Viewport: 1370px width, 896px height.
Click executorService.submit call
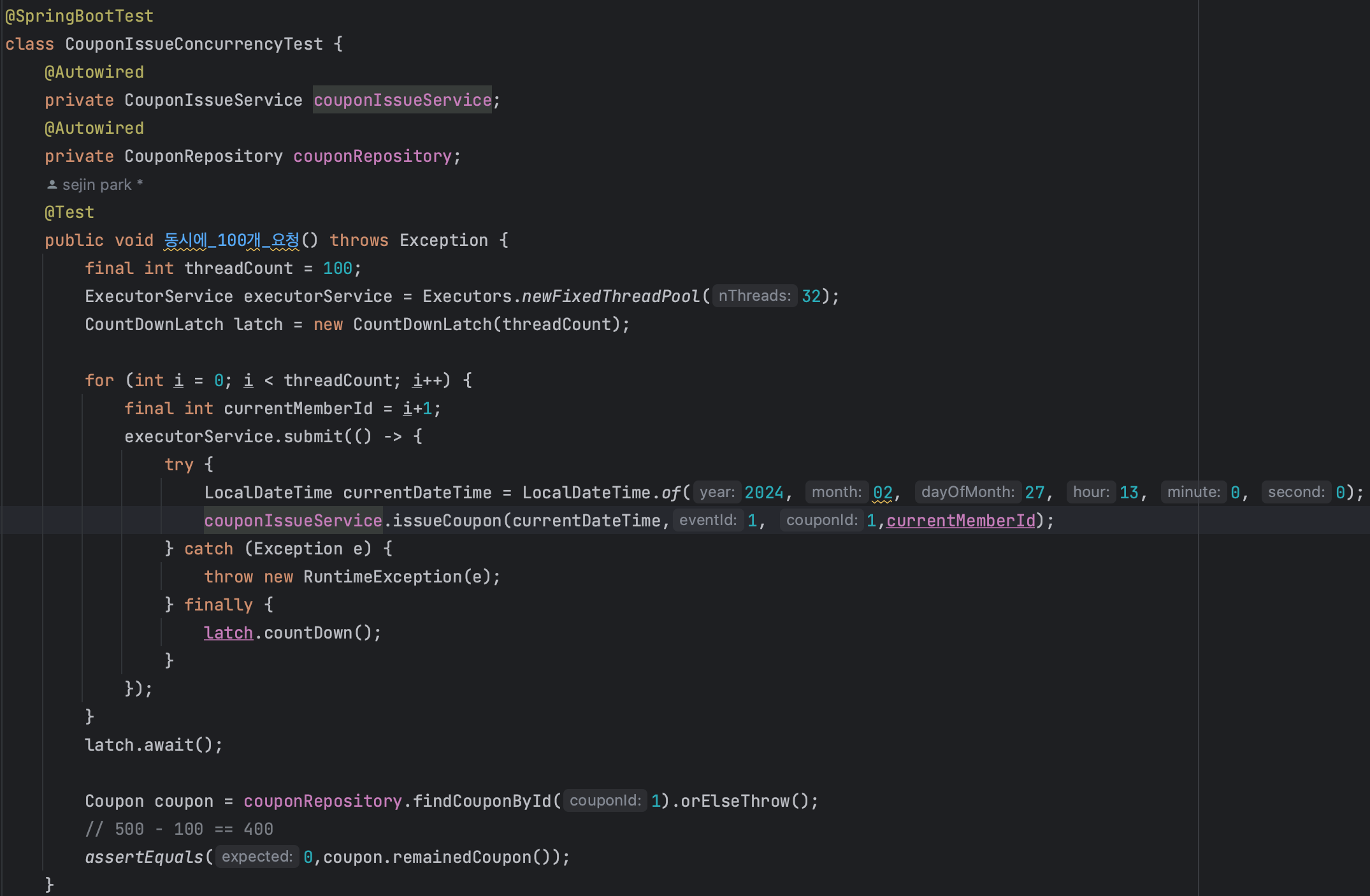[234, 437]
